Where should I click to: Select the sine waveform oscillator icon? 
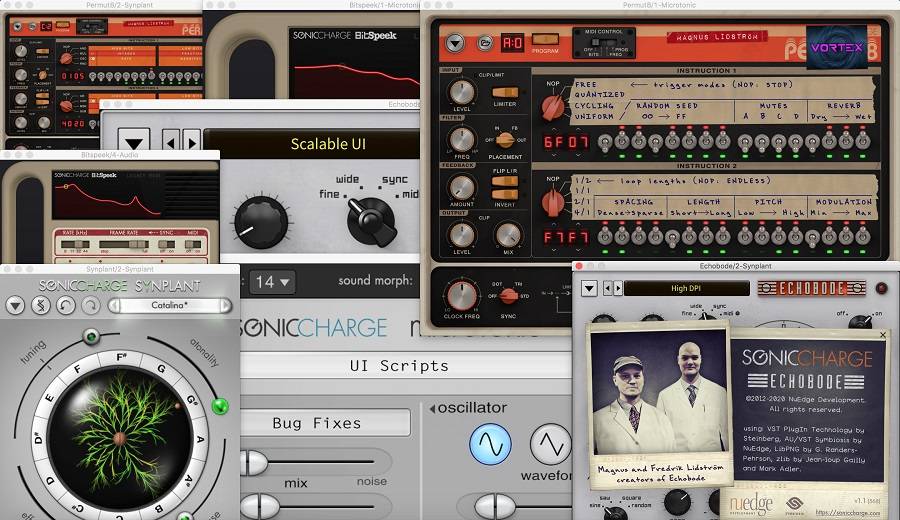[490, 444]
